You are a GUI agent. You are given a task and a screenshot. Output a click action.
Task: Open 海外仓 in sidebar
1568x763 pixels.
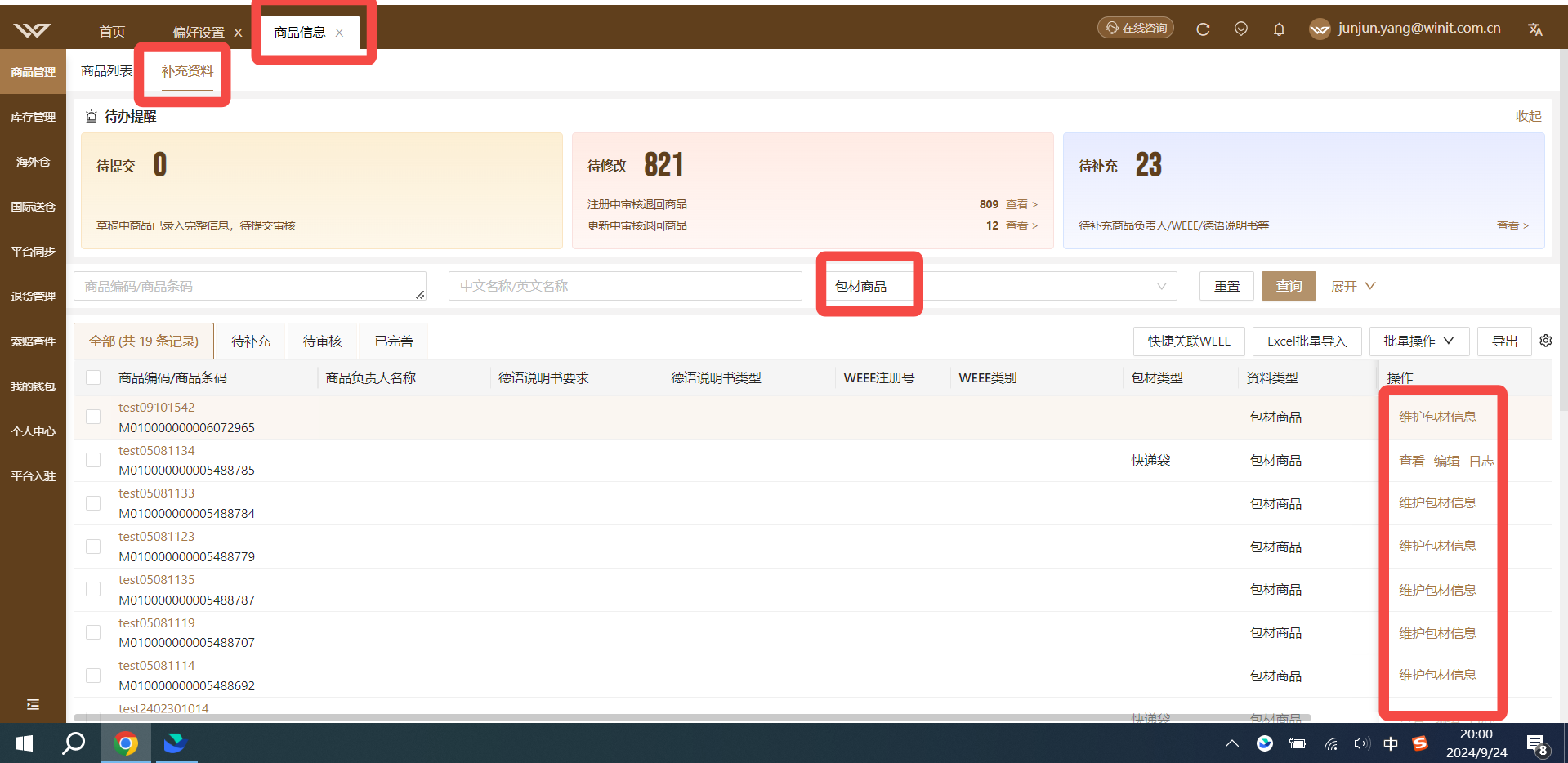(33, 162)
